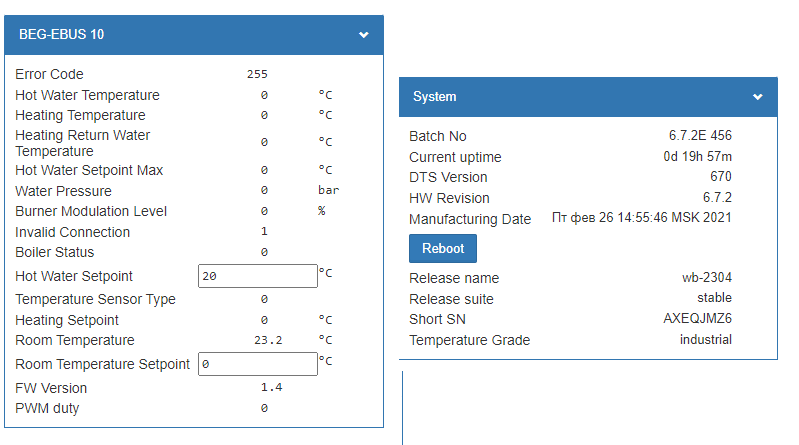Screen dimensions: 799x445
Task: Collapse the BEG-EBUS 10 panel chevron
Action: (x=364, y=35)
